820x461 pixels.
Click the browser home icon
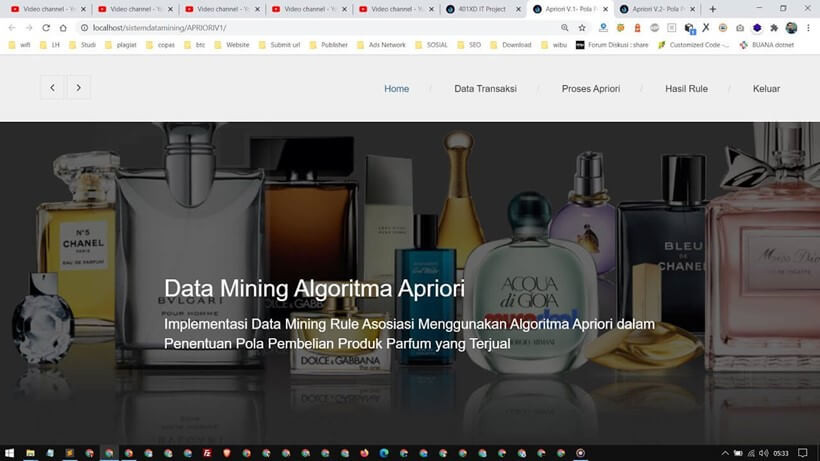tap(63, 28)
